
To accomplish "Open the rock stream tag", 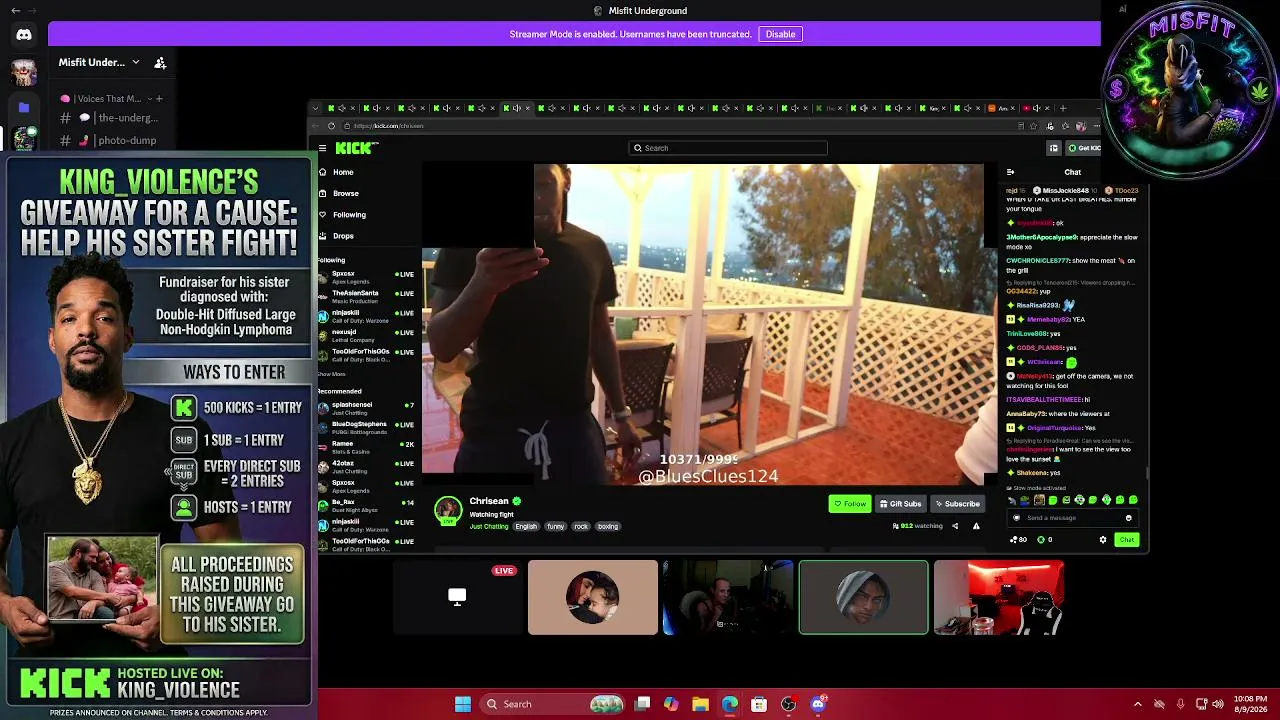I will coord(581,527).
